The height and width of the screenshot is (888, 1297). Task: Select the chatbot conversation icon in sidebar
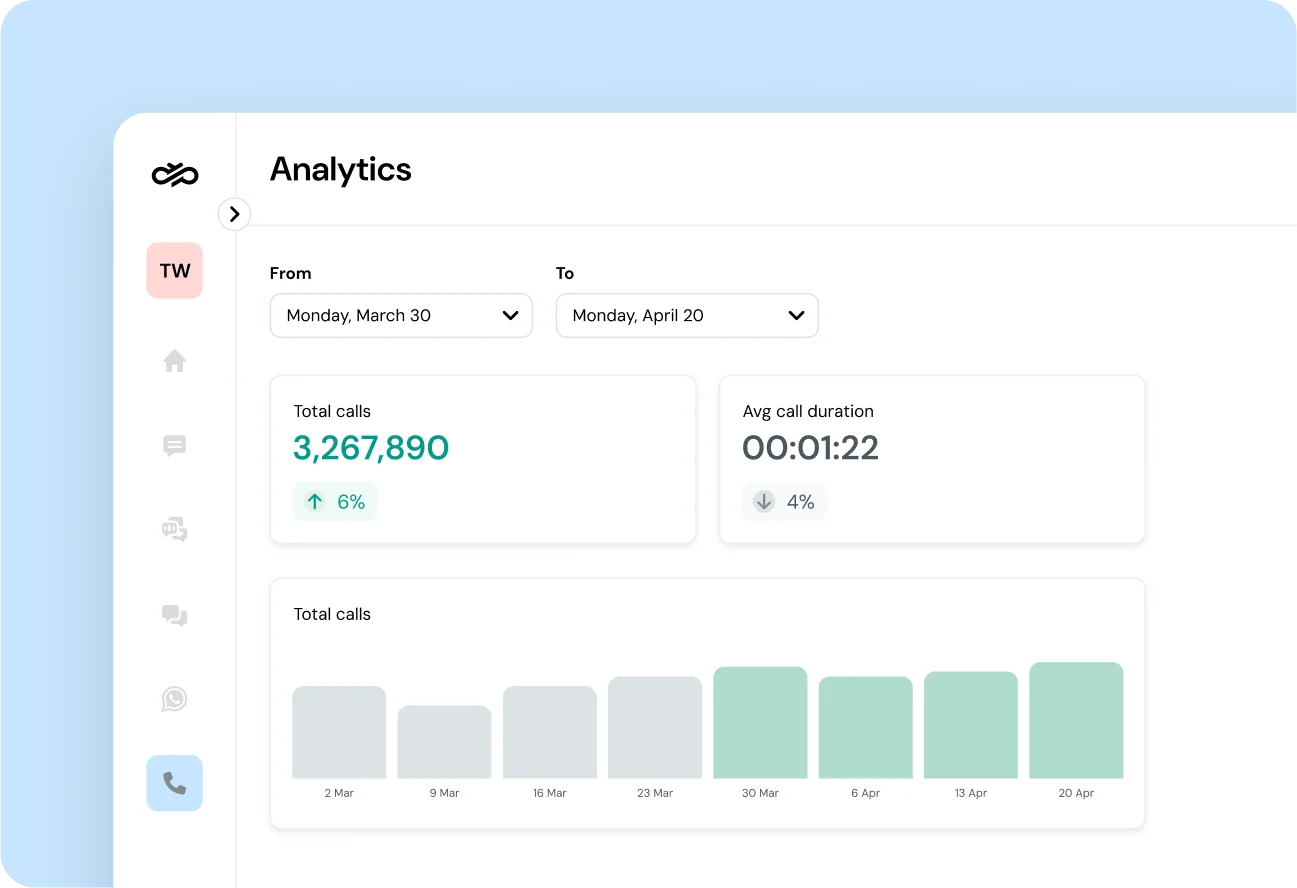175,530
